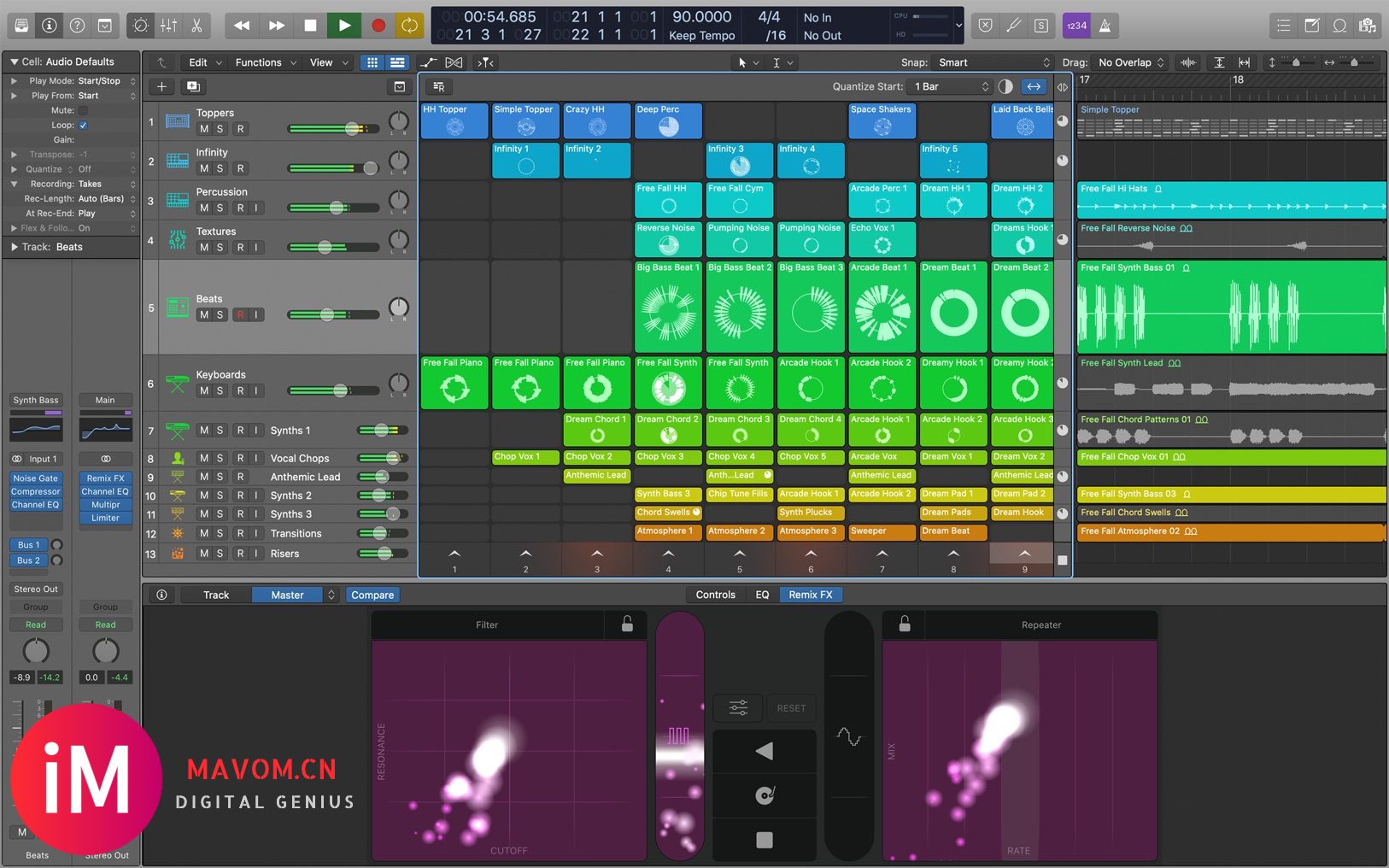The image size is (1389, 868).
Task: Switch to Tracks view button
Action: (x=397, y=62)
